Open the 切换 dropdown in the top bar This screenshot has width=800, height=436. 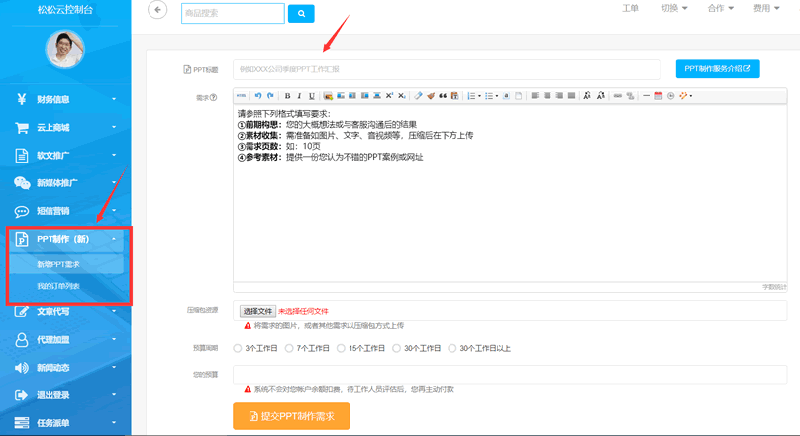[x=674, y=8]
